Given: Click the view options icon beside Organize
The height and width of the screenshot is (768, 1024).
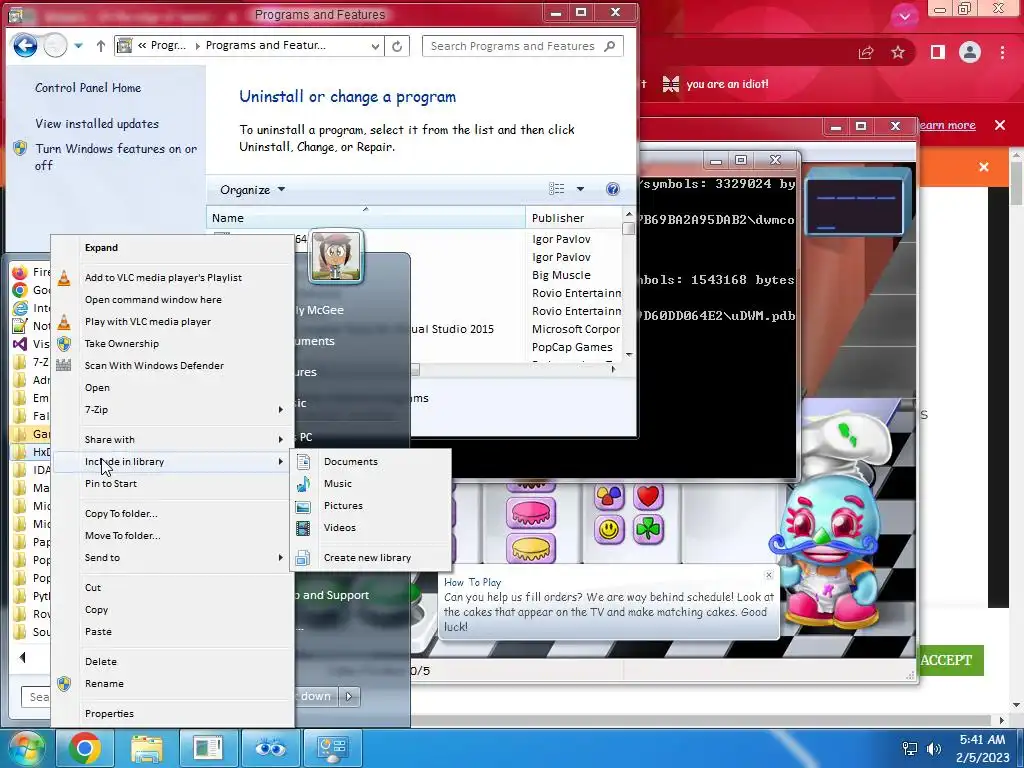Looking at the screenshot, I should pos(556,189).
